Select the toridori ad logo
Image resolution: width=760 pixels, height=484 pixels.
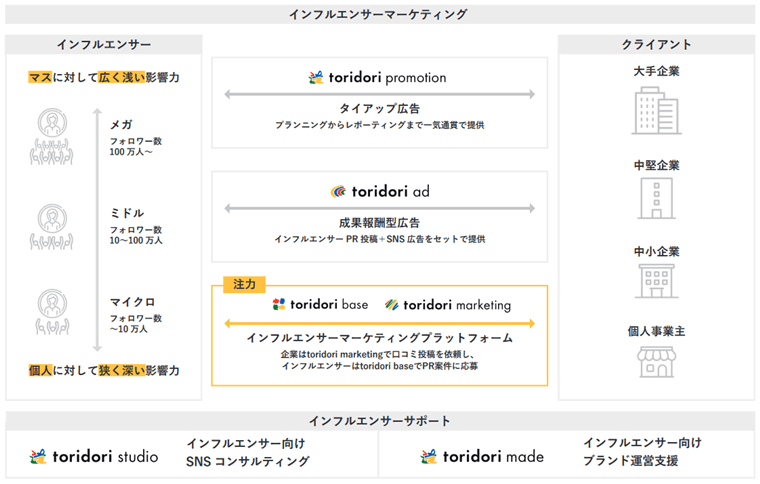[379, 191]
